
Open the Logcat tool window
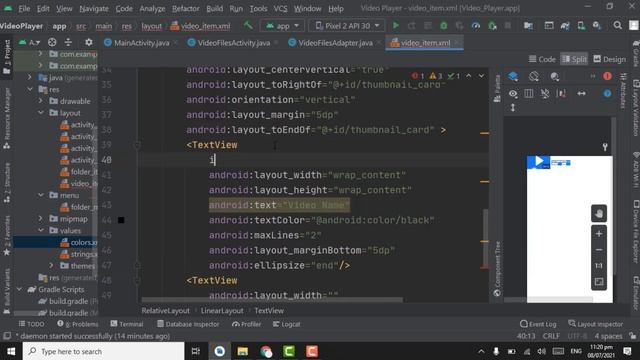pos(287,324)
